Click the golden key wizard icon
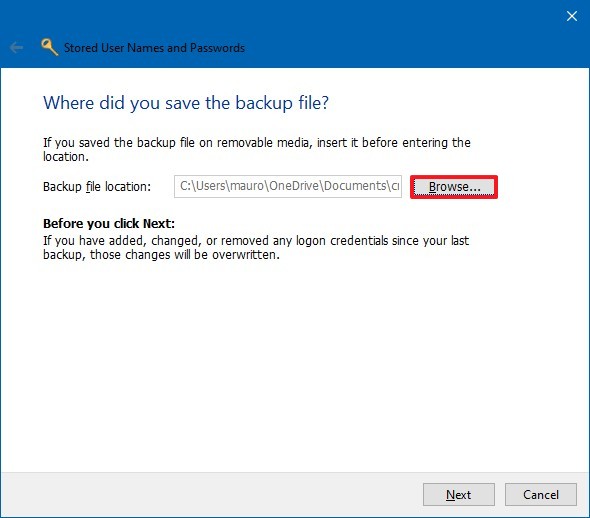This screenshot has width=590, height=518. coord(49,47)
